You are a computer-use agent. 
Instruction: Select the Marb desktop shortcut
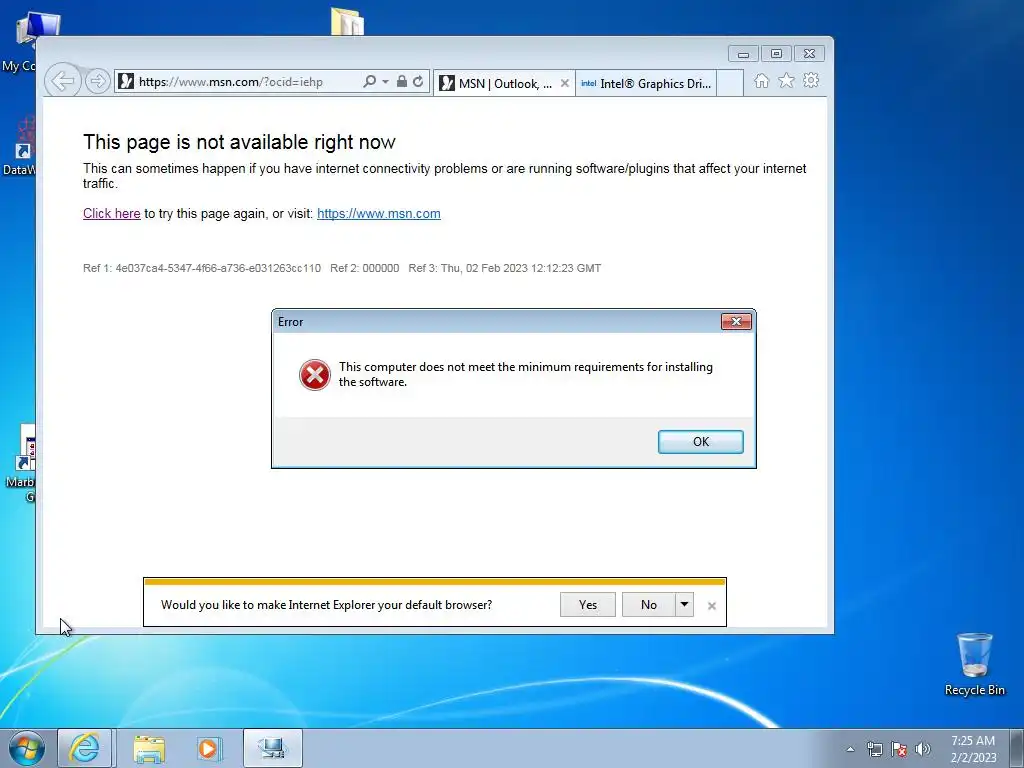pos(20,464)
